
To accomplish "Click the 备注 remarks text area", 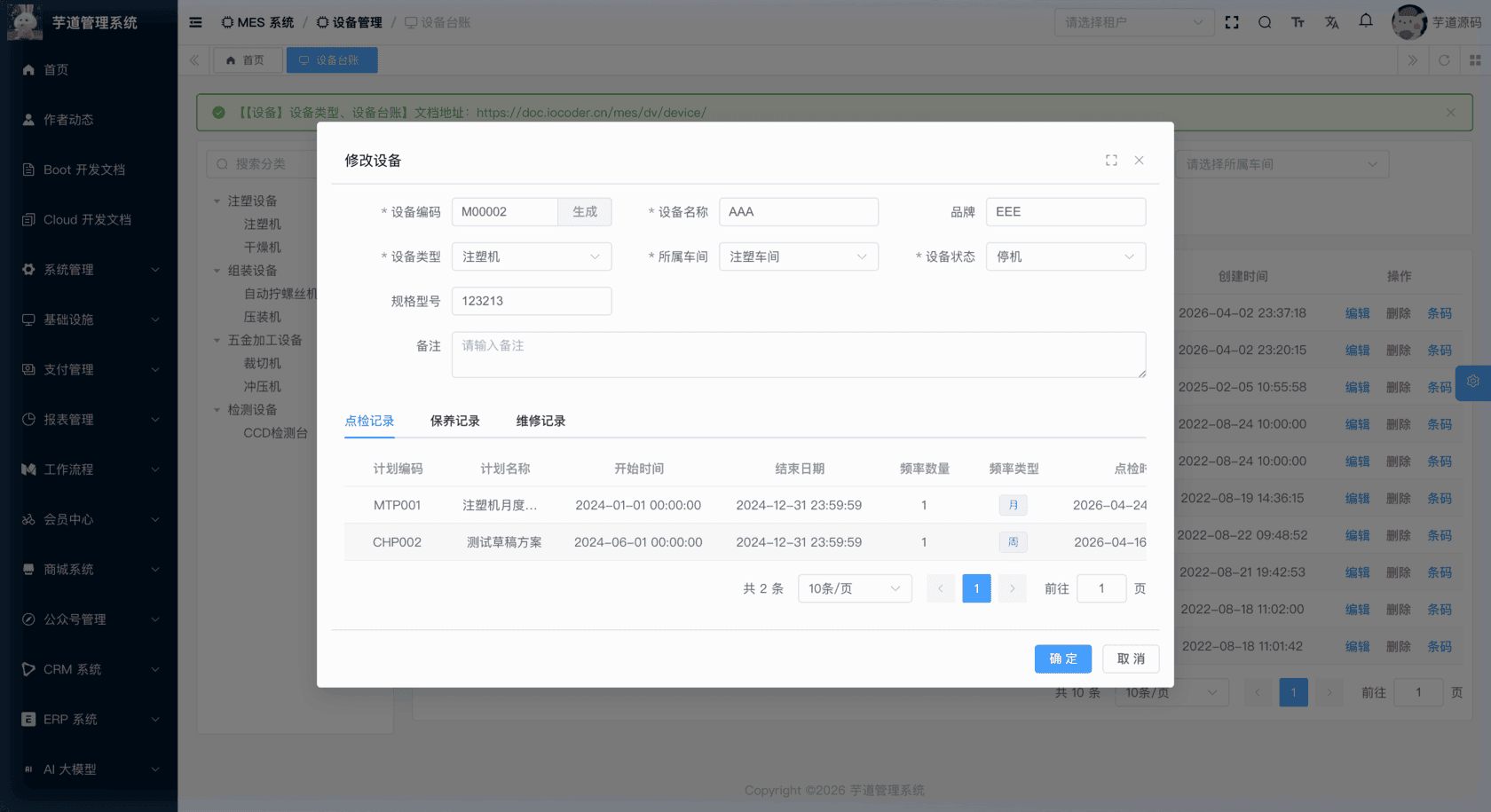I will coord(798,353).
